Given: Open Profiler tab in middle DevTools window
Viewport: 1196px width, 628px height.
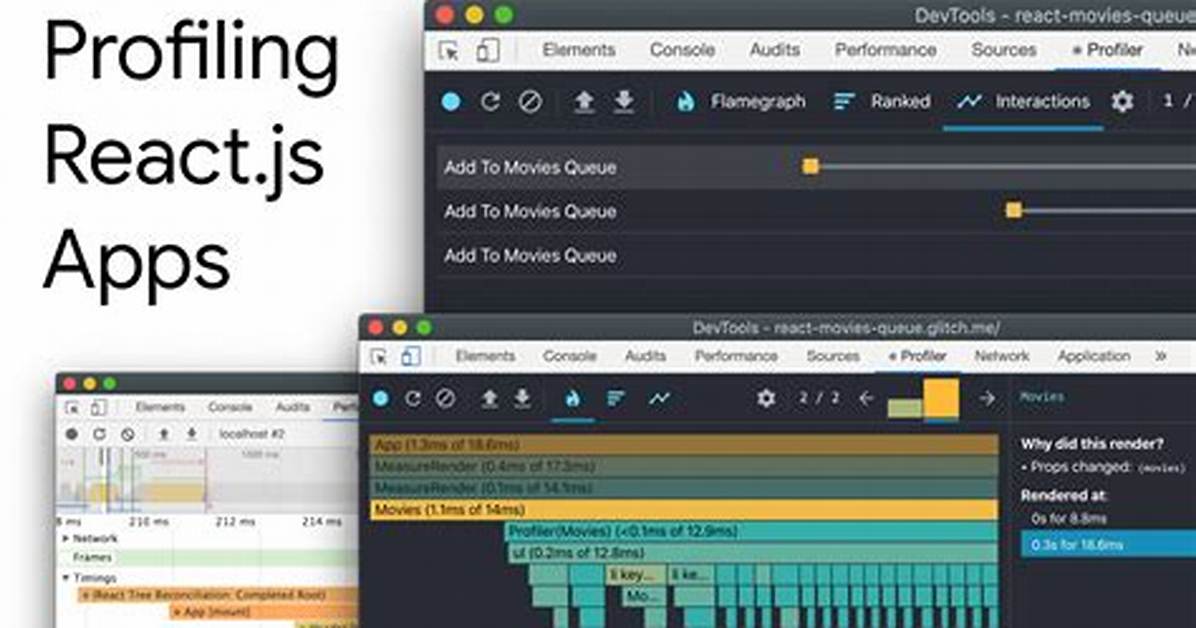Looking at the screenshot, I should 918,356.
